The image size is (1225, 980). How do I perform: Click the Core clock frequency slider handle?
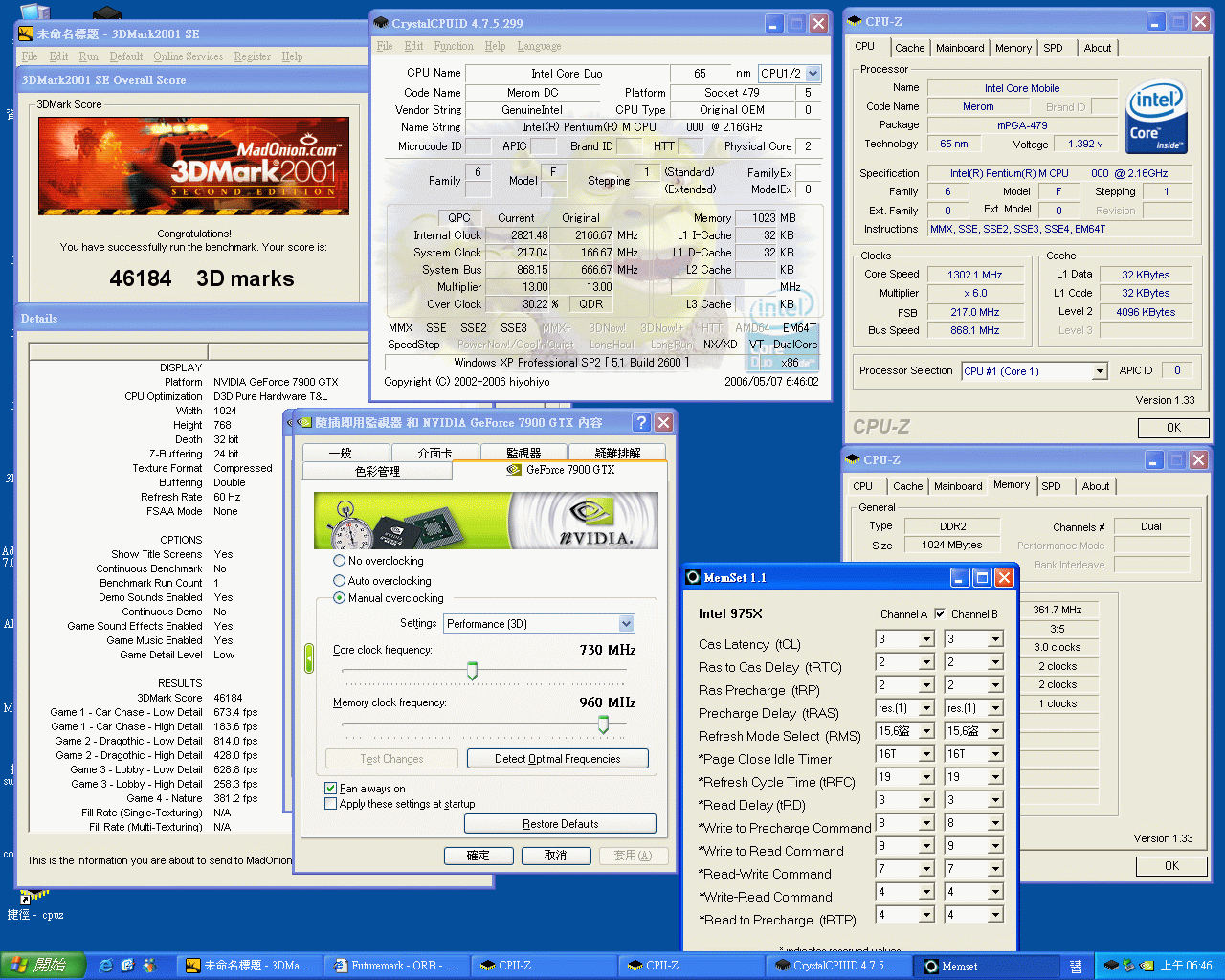pos(472,671)
